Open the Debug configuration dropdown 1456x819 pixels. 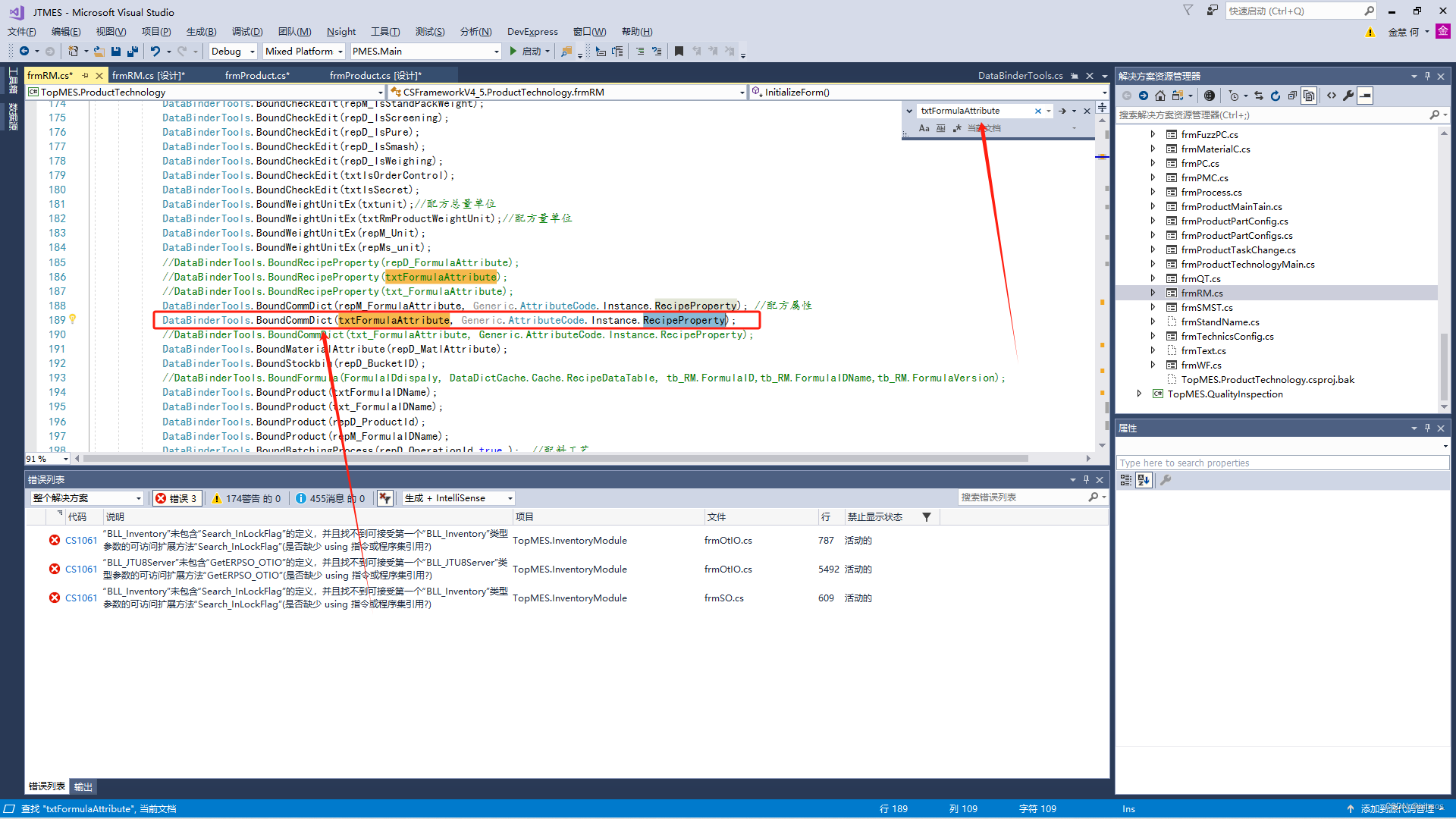point(234,52)
